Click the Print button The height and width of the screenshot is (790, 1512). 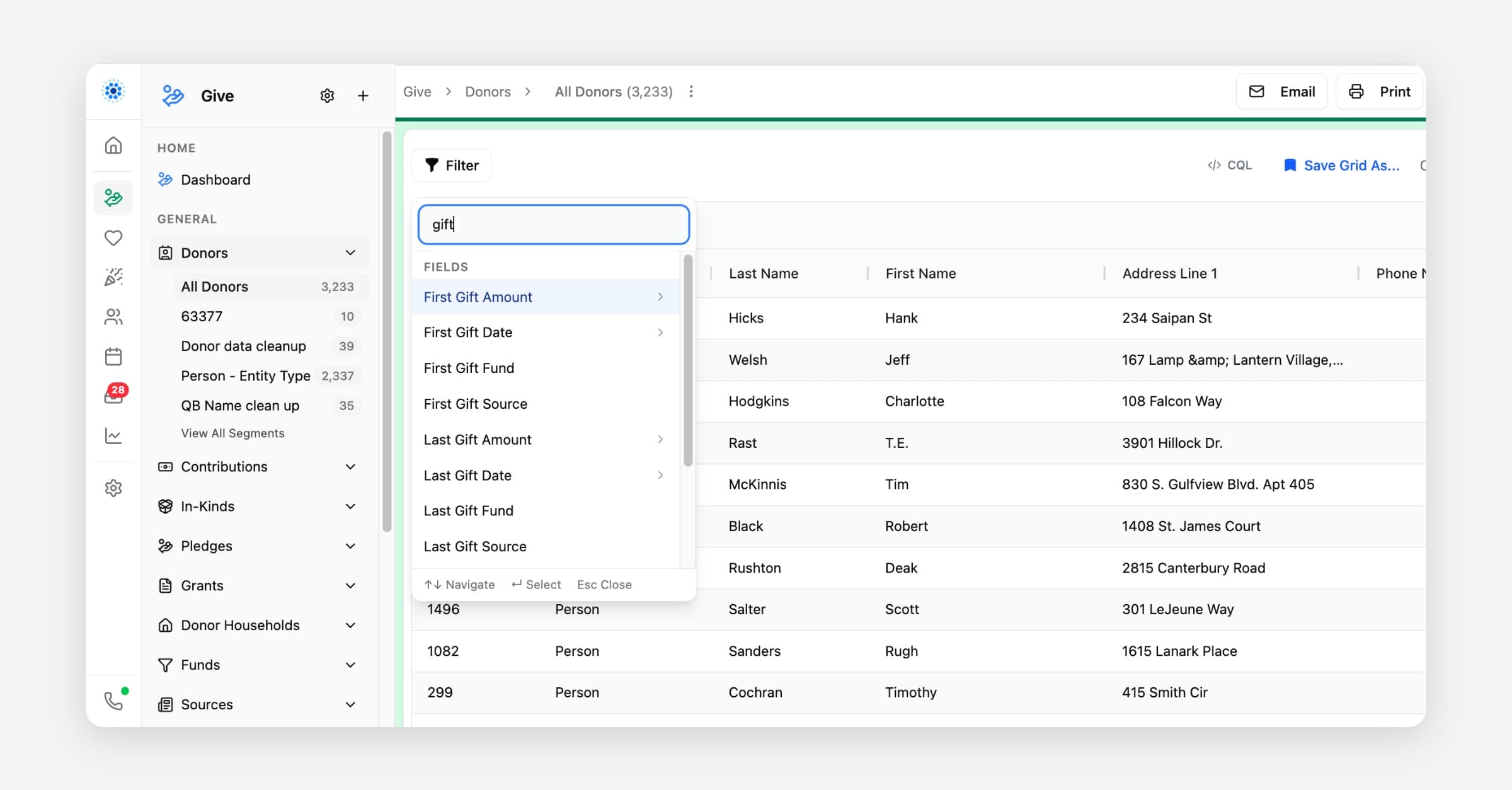1379,92
